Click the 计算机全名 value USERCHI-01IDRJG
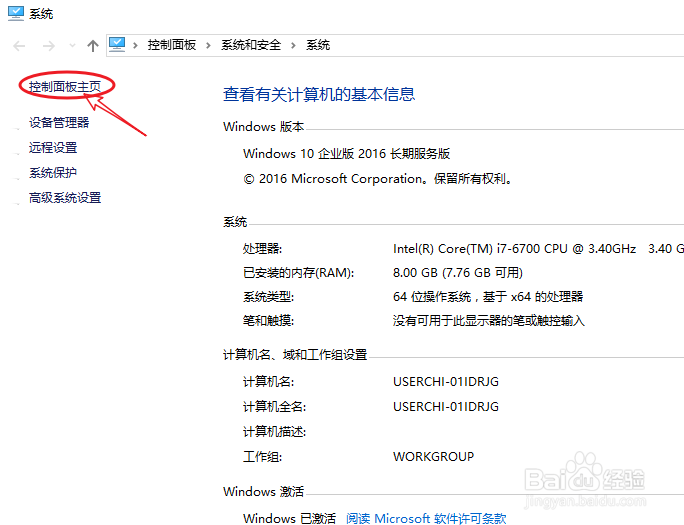The height and width of the screenshot is (525, 684). [x=446, y=406]
